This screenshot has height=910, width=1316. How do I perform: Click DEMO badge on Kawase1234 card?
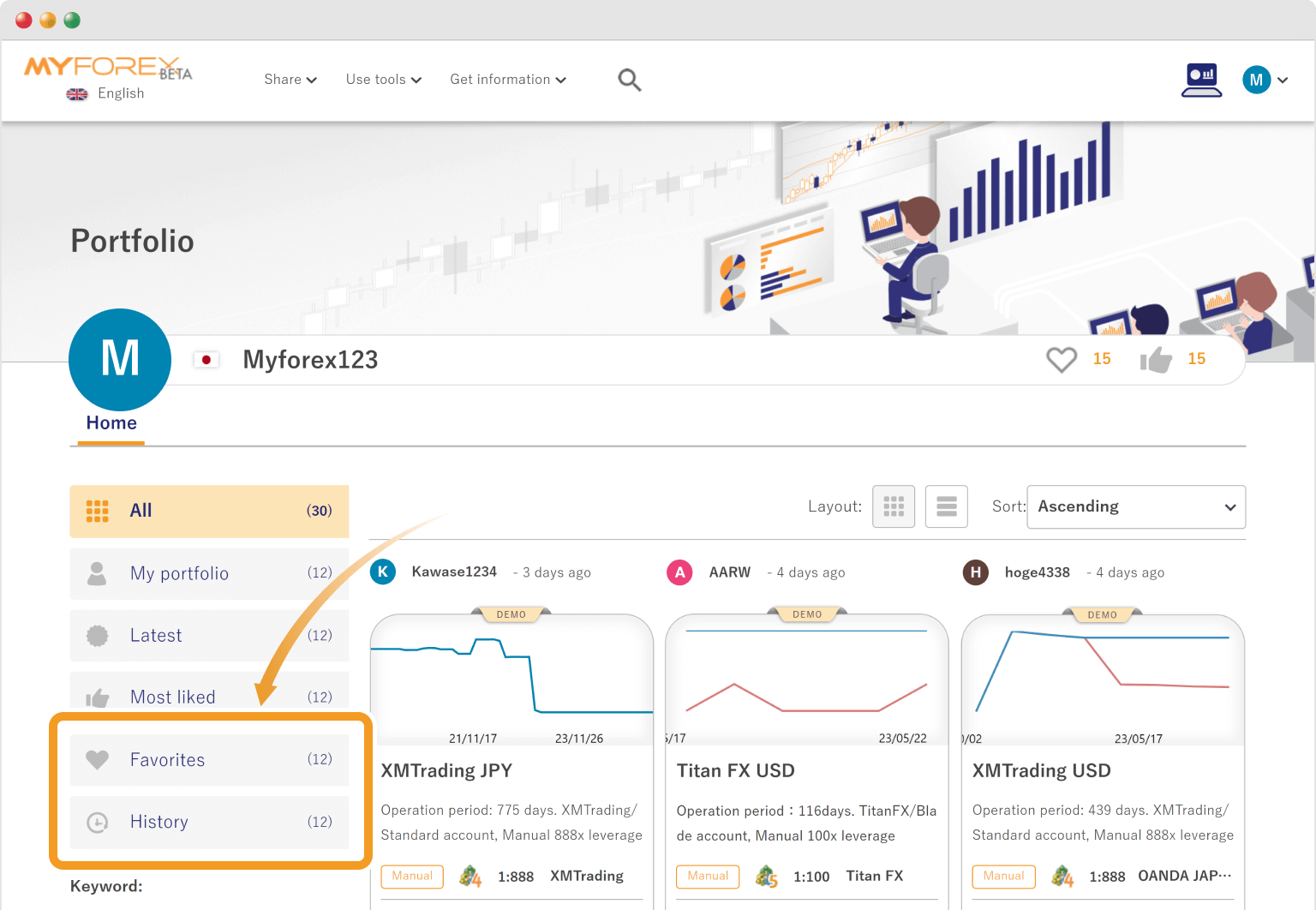tap(511, 614)
